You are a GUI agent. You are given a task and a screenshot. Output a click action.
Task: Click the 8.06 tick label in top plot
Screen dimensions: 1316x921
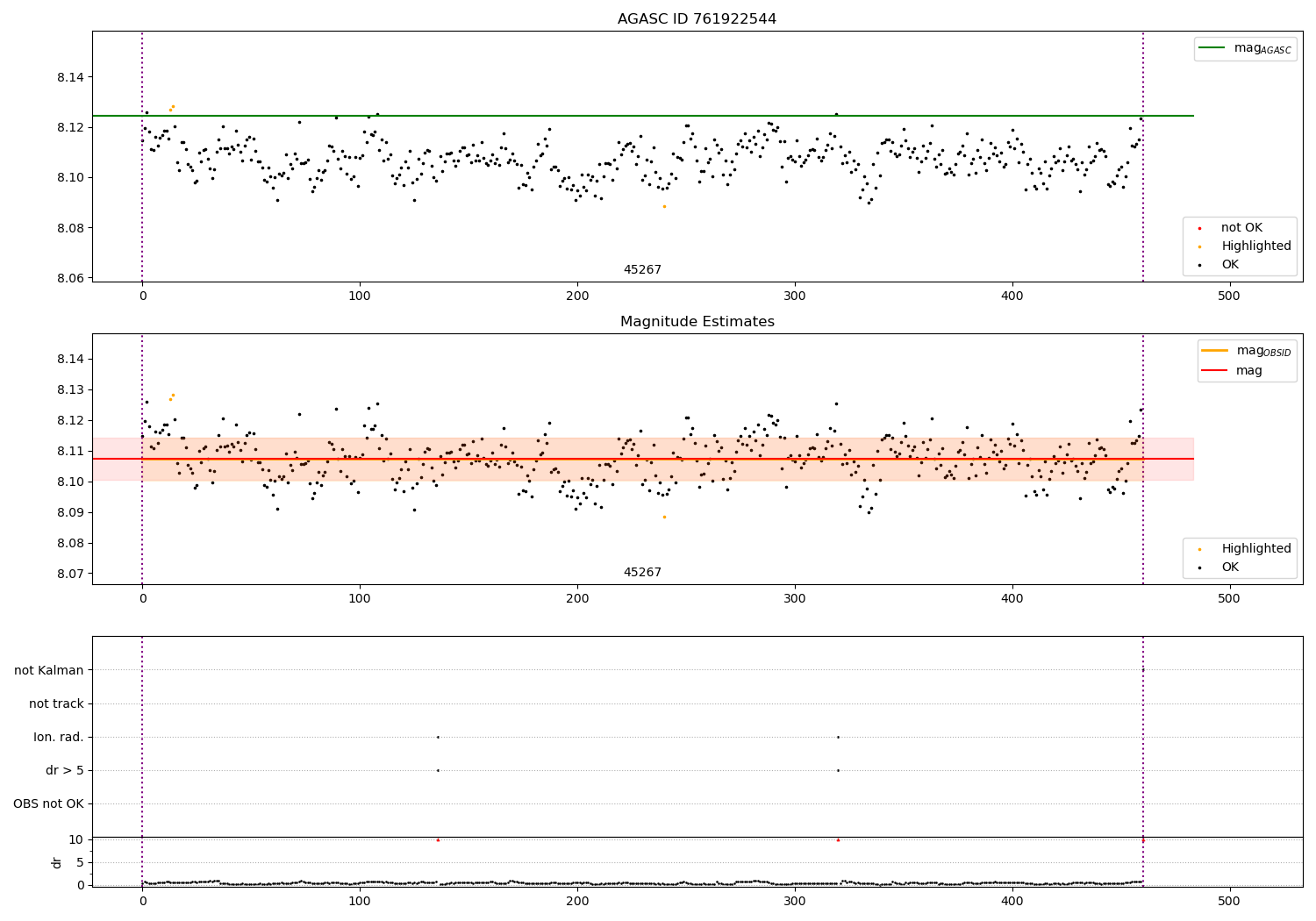(x=70, y=279)
